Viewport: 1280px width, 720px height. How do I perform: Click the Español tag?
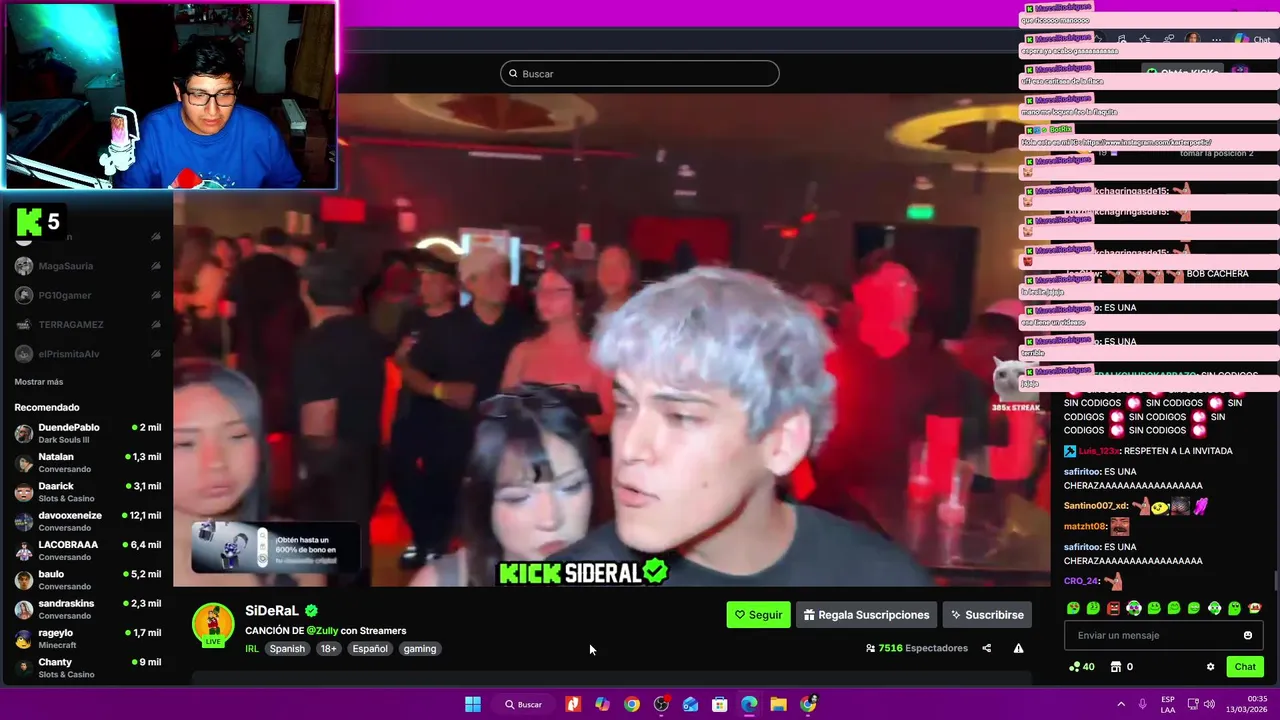click(370, 649)
